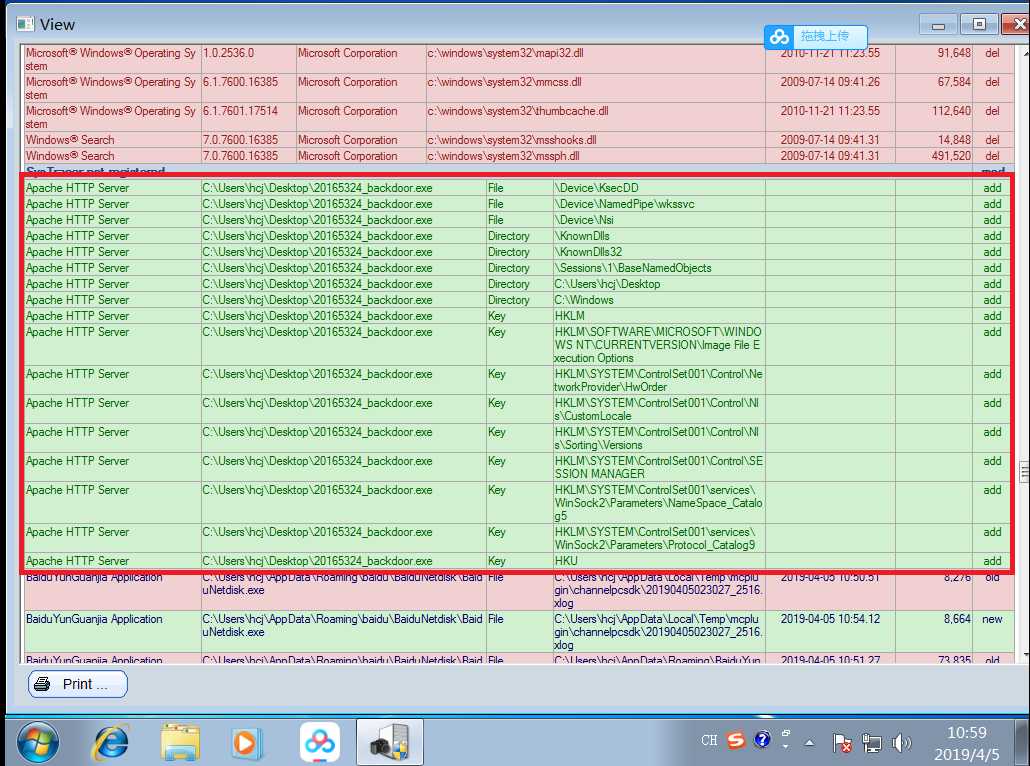Open Action Center flag icon

[x=841, y=743]
